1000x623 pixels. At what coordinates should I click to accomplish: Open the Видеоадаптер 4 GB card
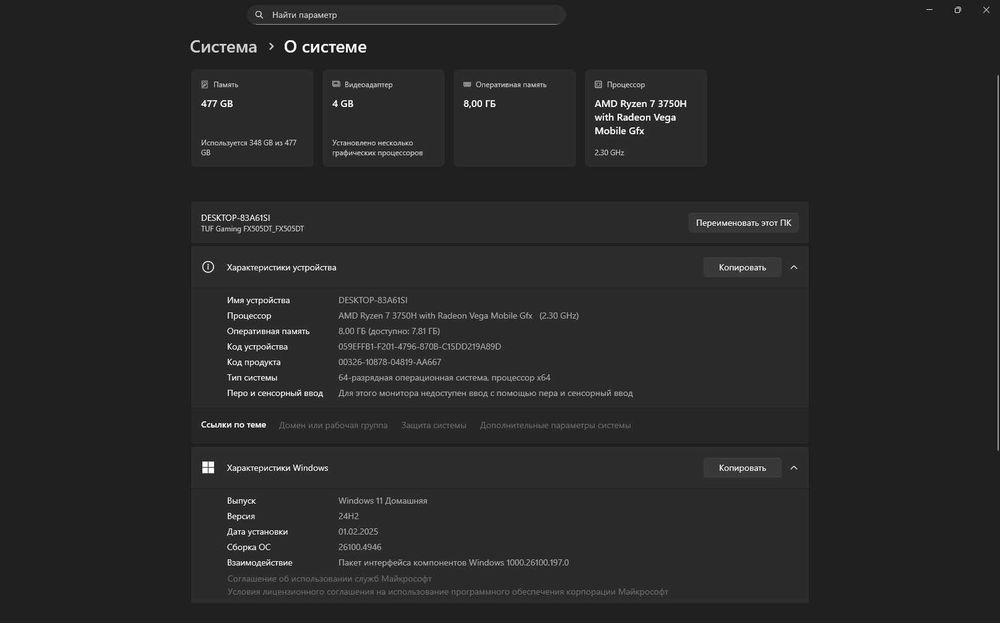point(383,118)
